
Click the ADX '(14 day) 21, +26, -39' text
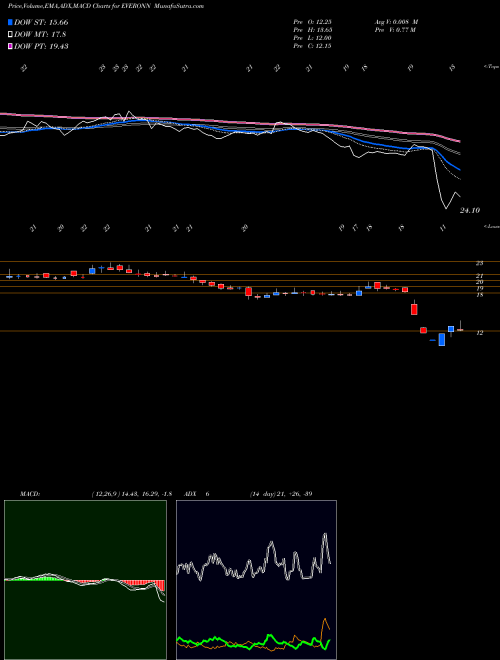tap(280, 494)
